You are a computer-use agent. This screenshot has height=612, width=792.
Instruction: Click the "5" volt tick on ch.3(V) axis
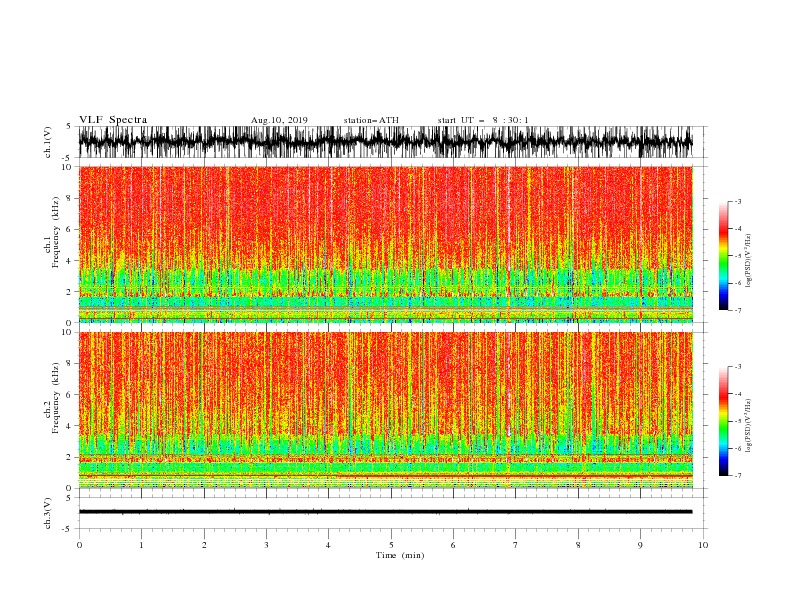(69, 498)
